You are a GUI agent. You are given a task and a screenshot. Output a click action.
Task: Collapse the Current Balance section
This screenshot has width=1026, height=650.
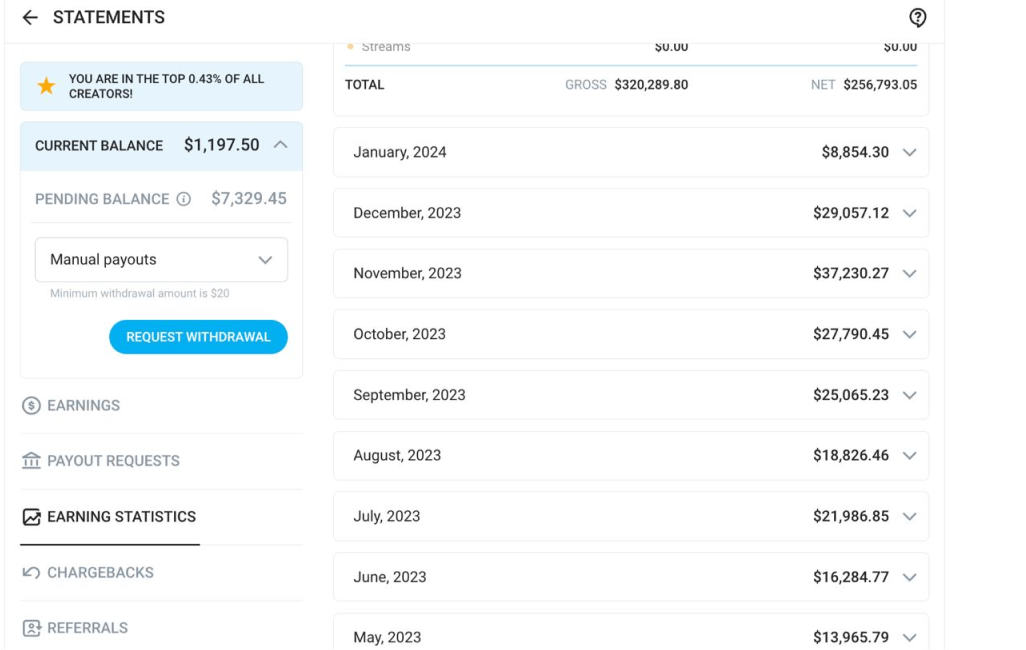pyautogui.click(x=281, y=145)
